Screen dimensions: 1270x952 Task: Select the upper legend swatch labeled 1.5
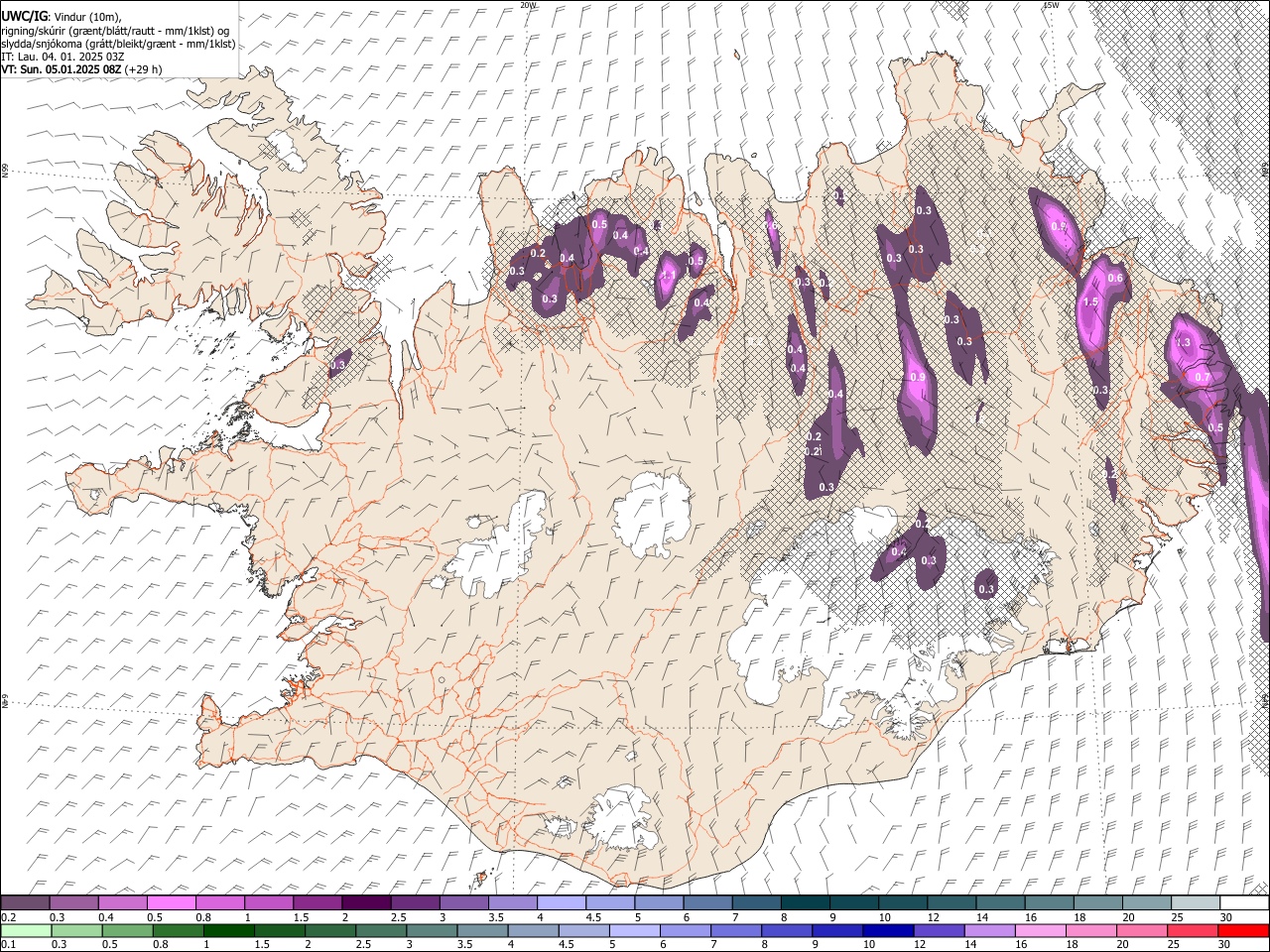tap(317, 902)
